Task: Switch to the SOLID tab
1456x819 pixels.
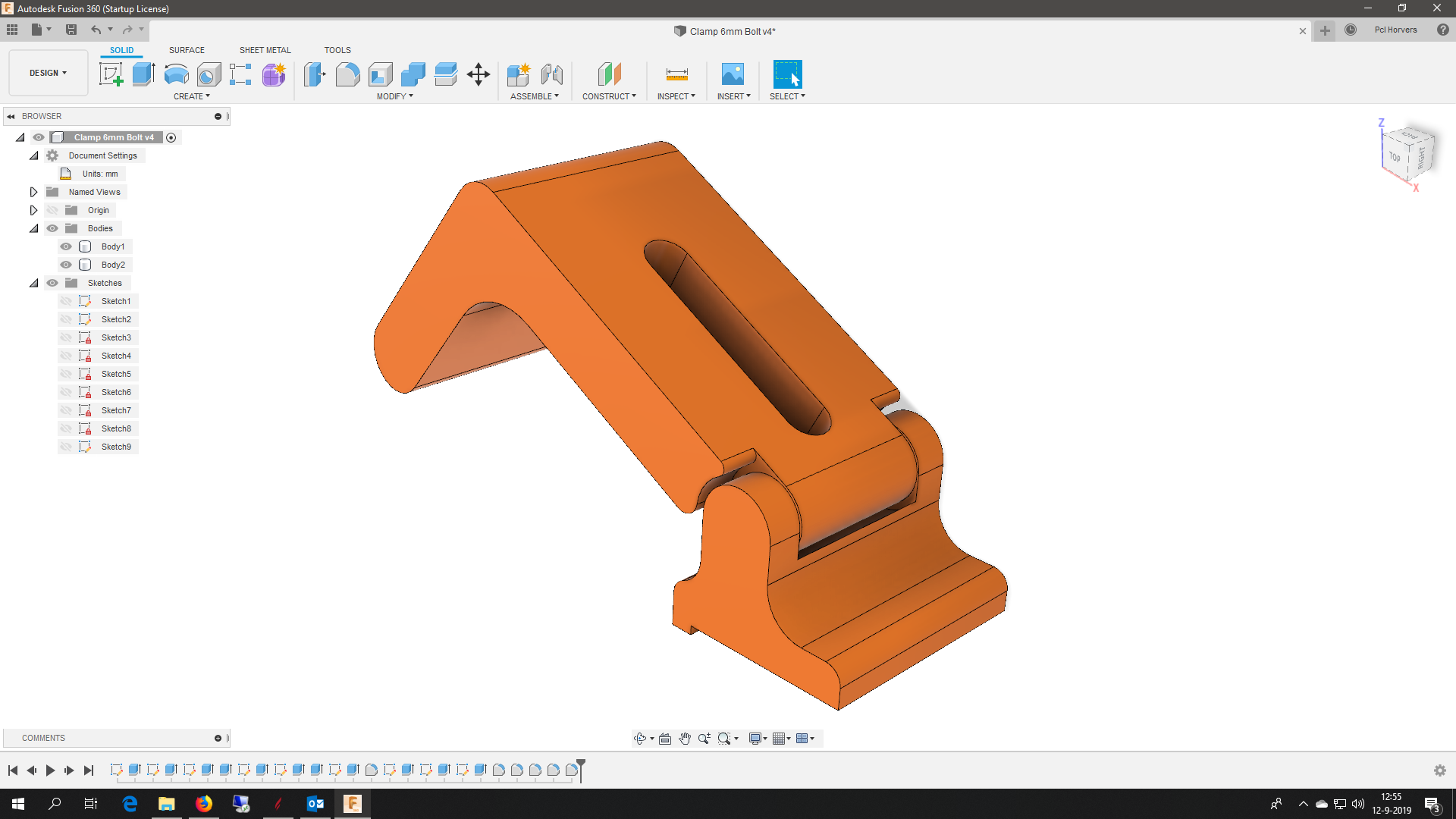Action: [x=121, y=50]
